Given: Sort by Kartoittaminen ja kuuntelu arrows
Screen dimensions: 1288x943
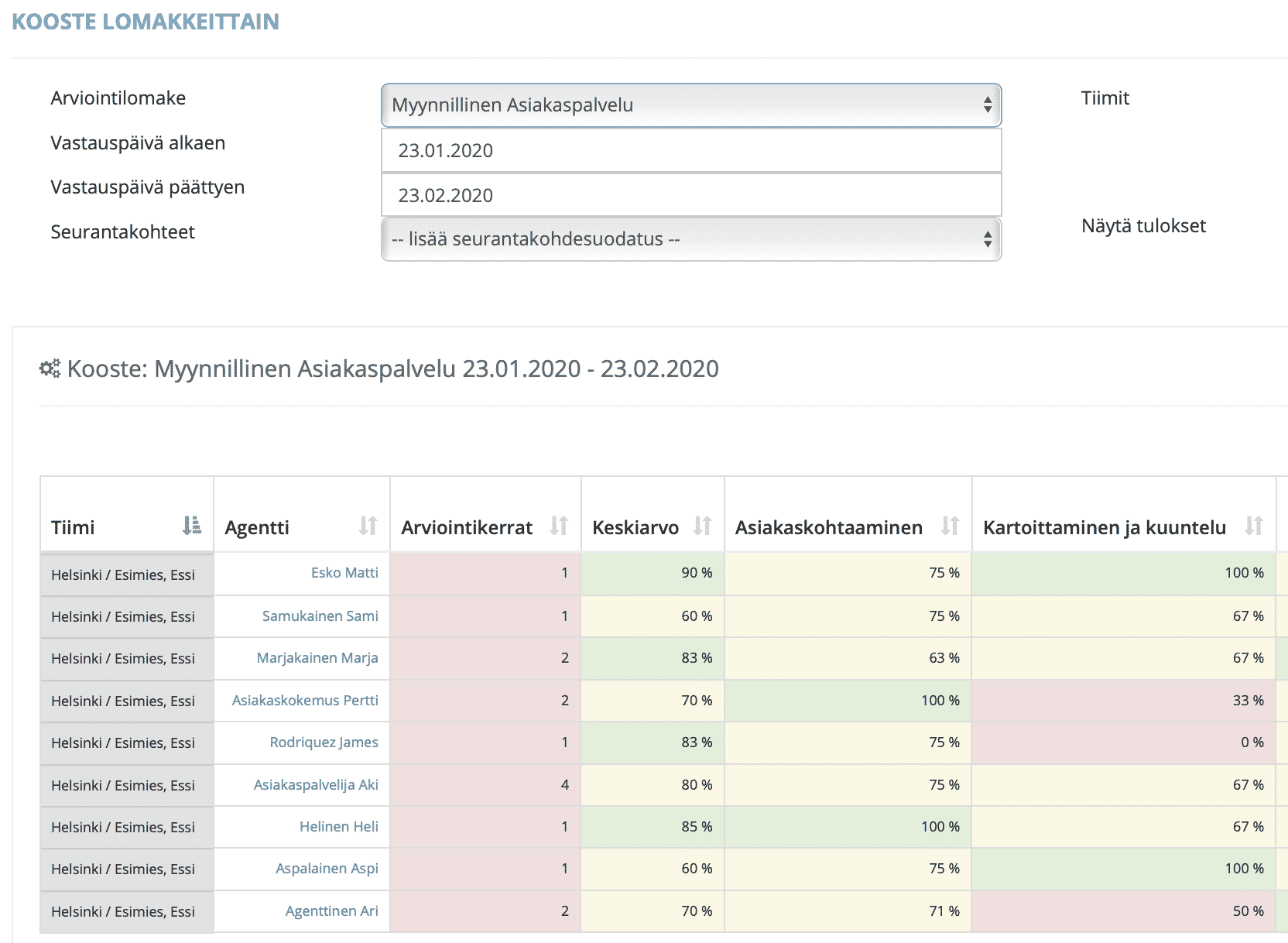Looking at the screenshot, I should (1254, 526).
